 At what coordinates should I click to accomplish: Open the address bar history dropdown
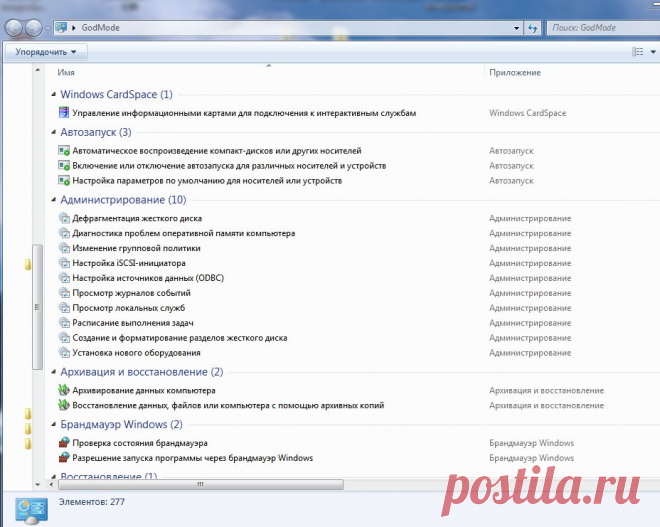516,28
